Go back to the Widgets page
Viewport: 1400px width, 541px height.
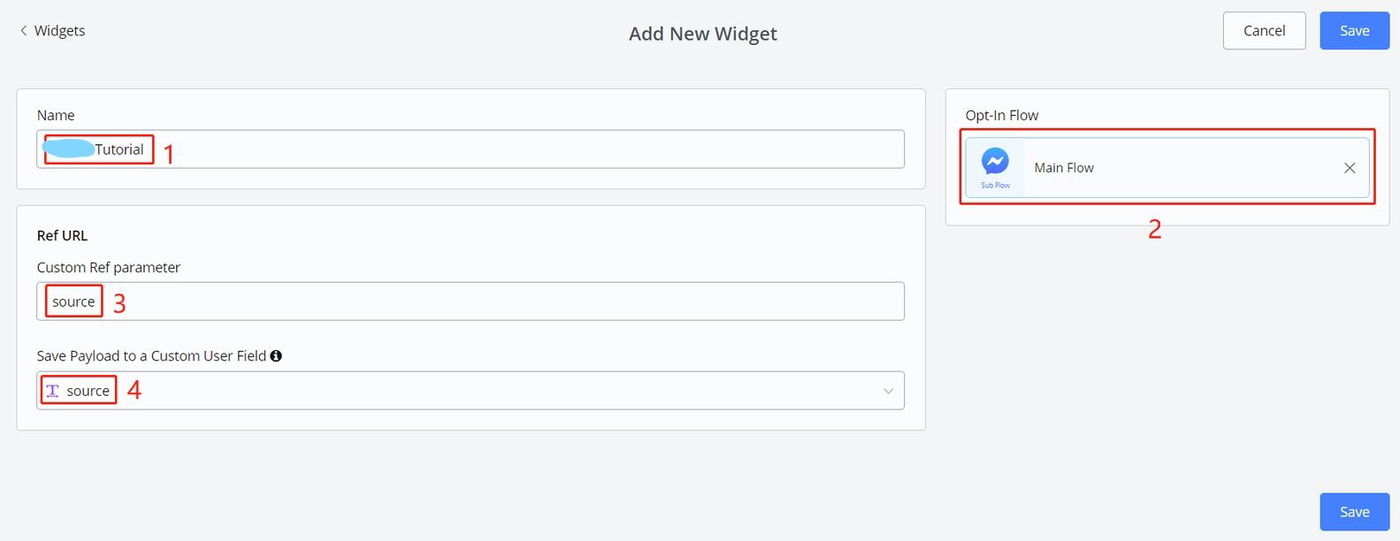point(59,31)
